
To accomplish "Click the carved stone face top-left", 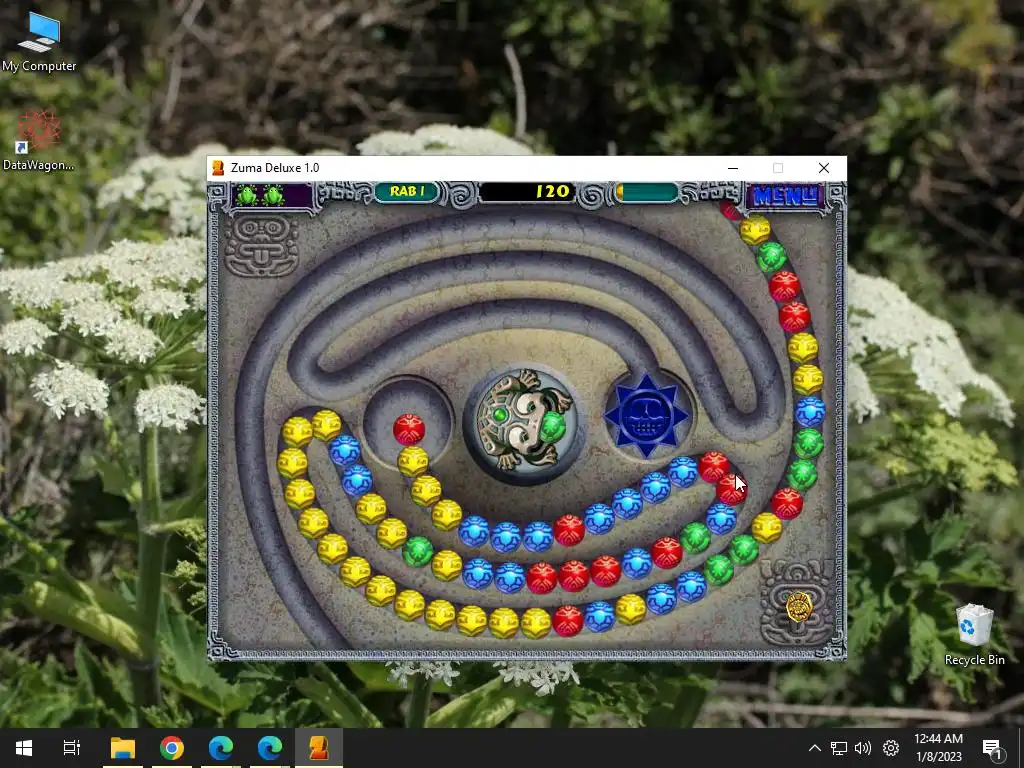I will [261, 245].
